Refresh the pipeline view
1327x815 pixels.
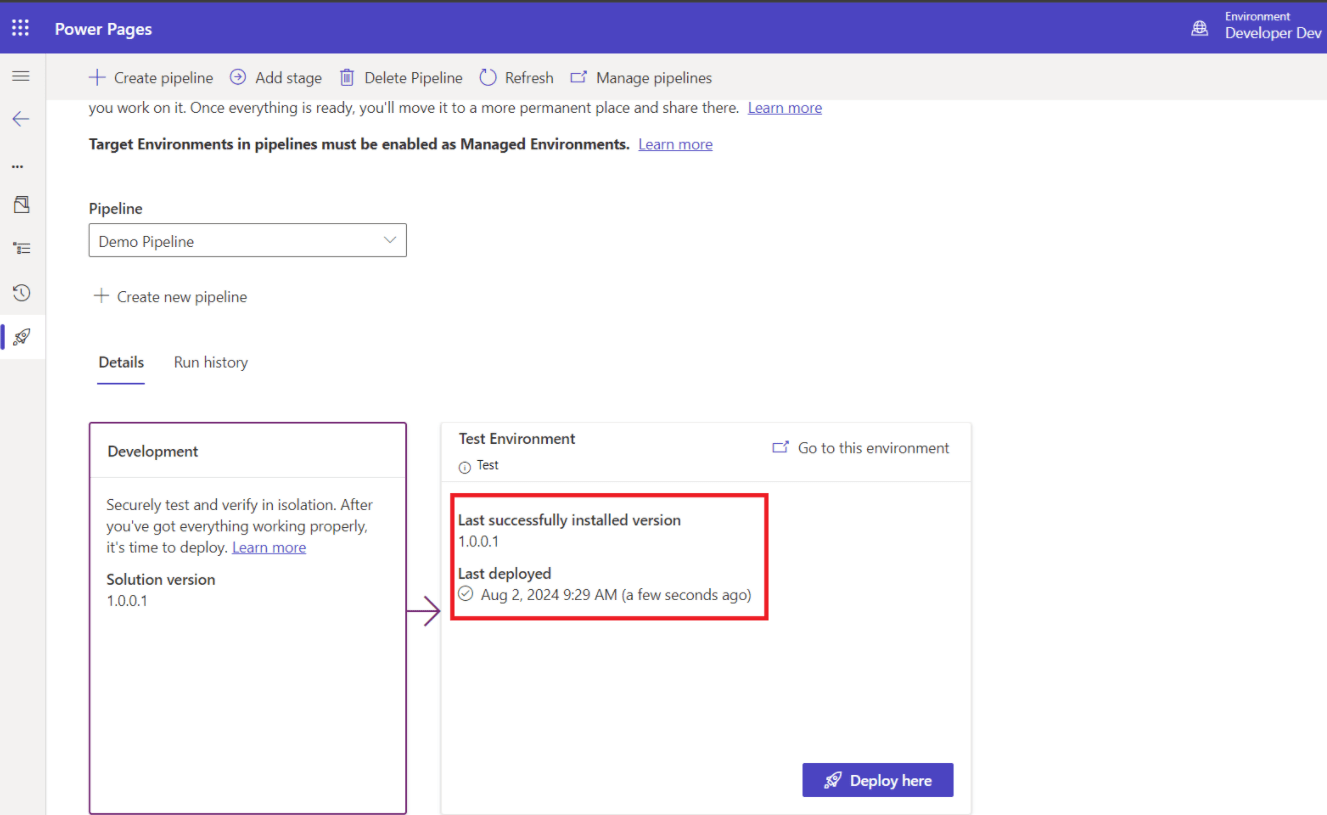[516, 77]
